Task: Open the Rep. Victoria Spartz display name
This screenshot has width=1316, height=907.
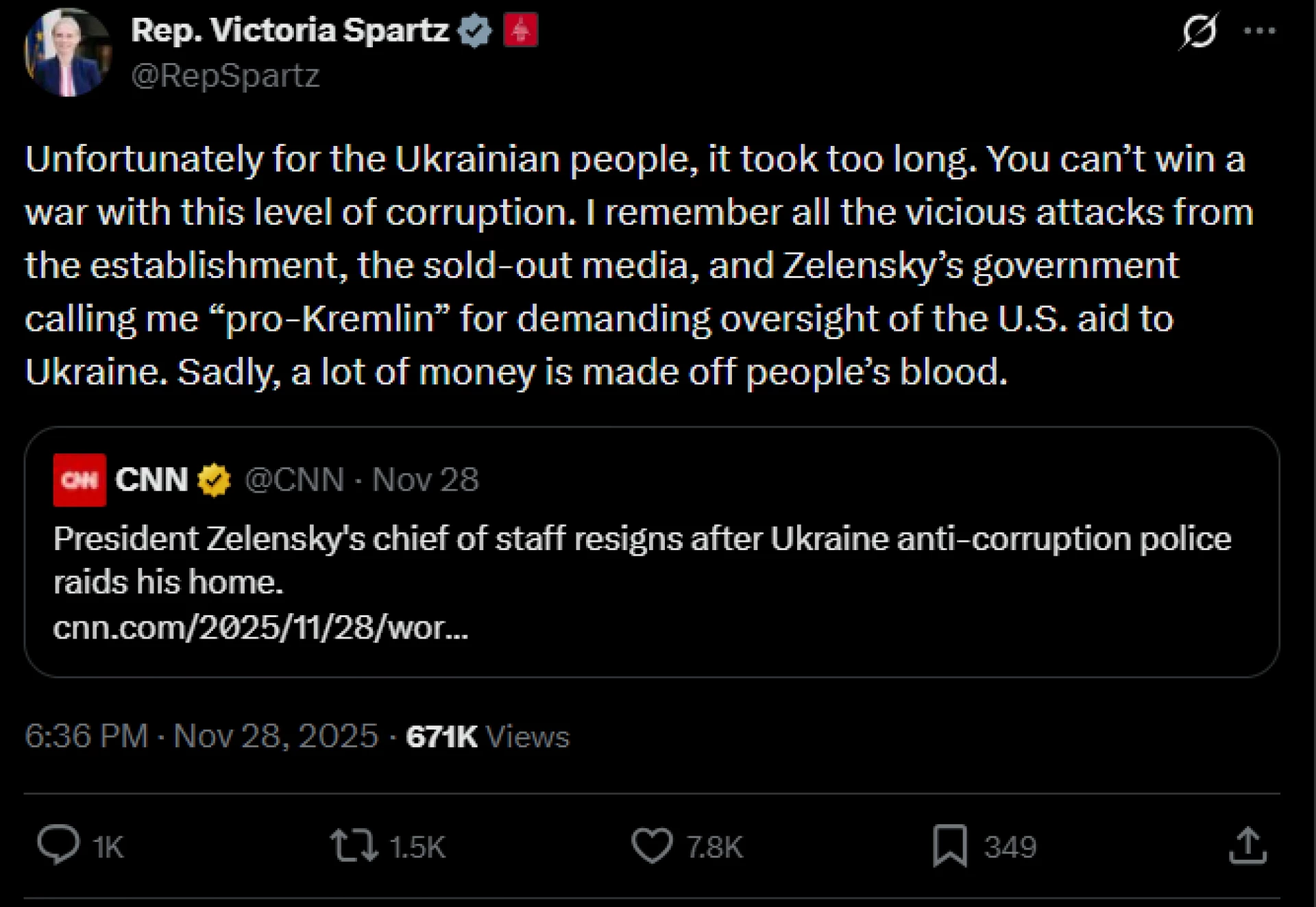Action: pyautogui.click(x=289, y=31)
